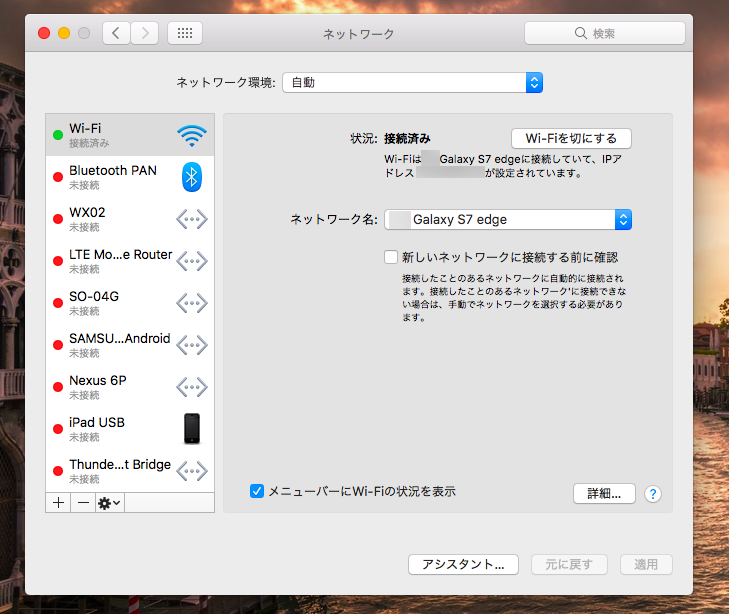Open the help question mark button
This screenshot has height=614, width=729.
(x=653, y=493)
